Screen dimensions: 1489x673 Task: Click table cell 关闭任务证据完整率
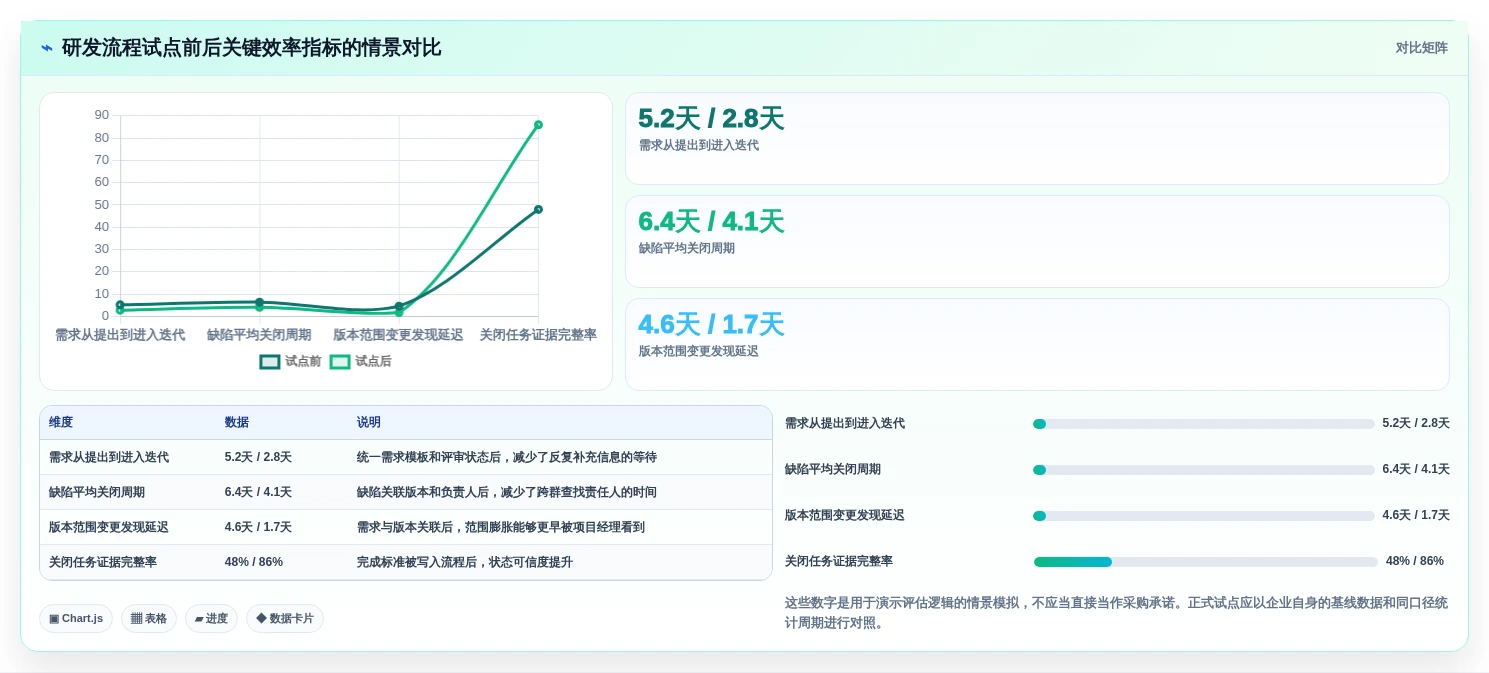click(x=103, y=562)
